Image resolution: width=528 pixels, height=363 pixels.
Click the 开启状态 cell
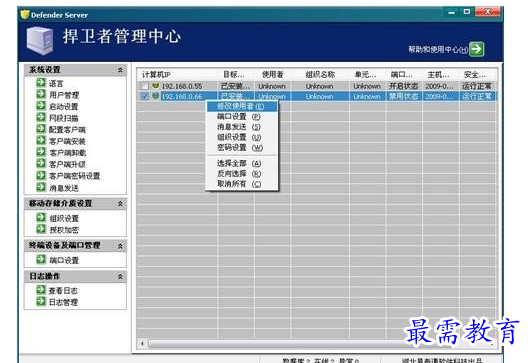pyautogui.click(x=404, y=86)
